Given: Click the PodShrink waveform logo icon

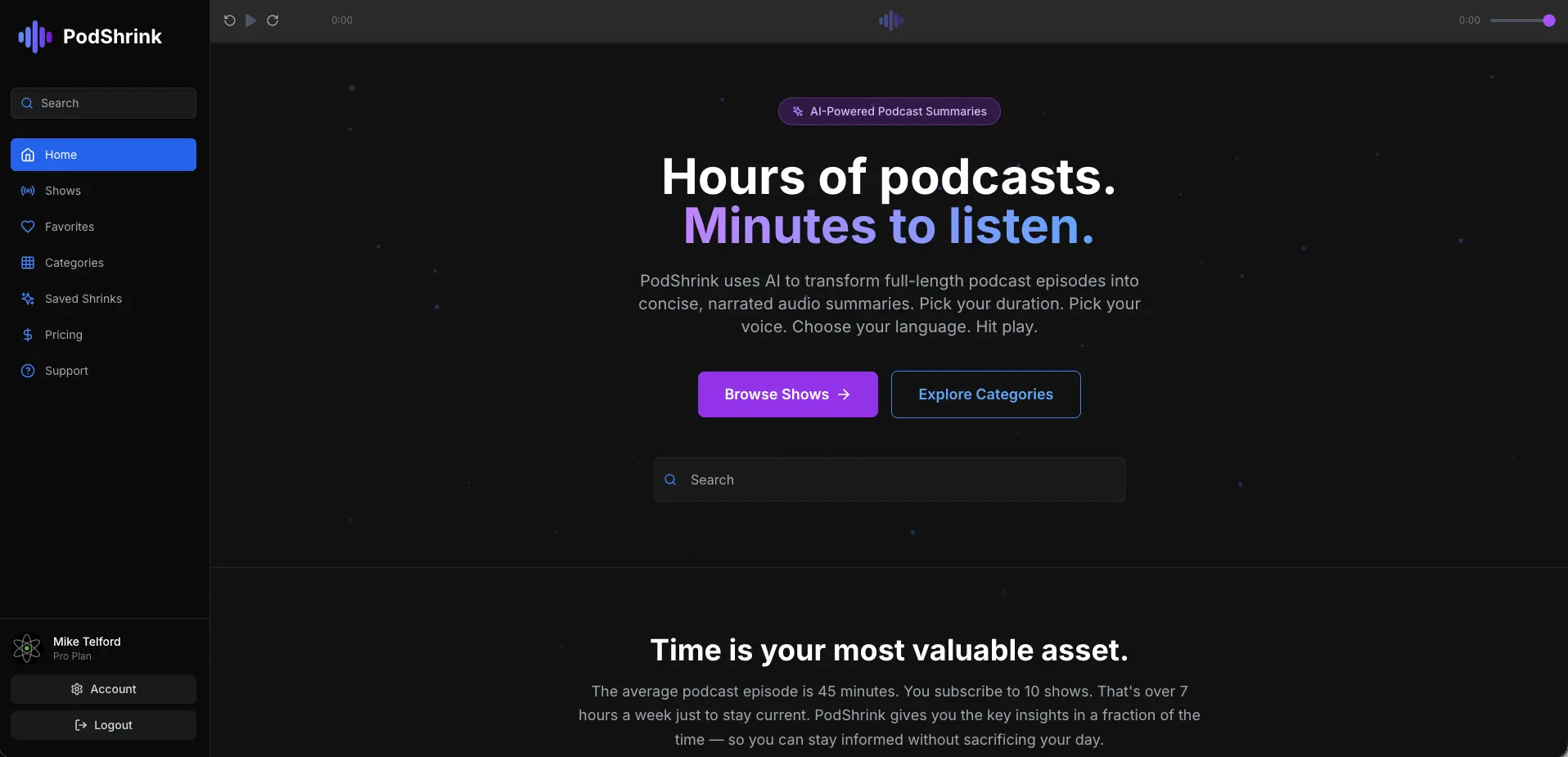Looking at the screenshot, I should click(x=35, y=36).
